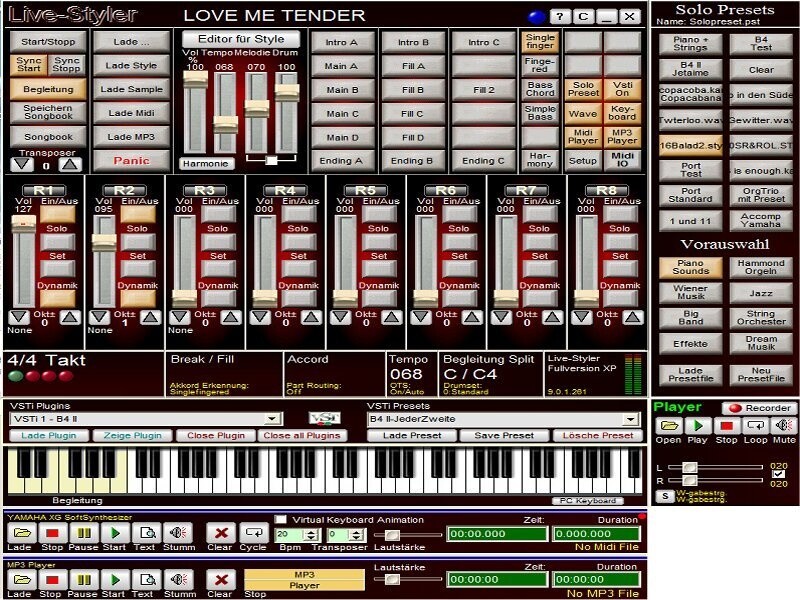The height and width of the screenshot is (600, 800).
Task: Expand the VSTi Plugins dropdown
Action: click(x=272, y=419)
